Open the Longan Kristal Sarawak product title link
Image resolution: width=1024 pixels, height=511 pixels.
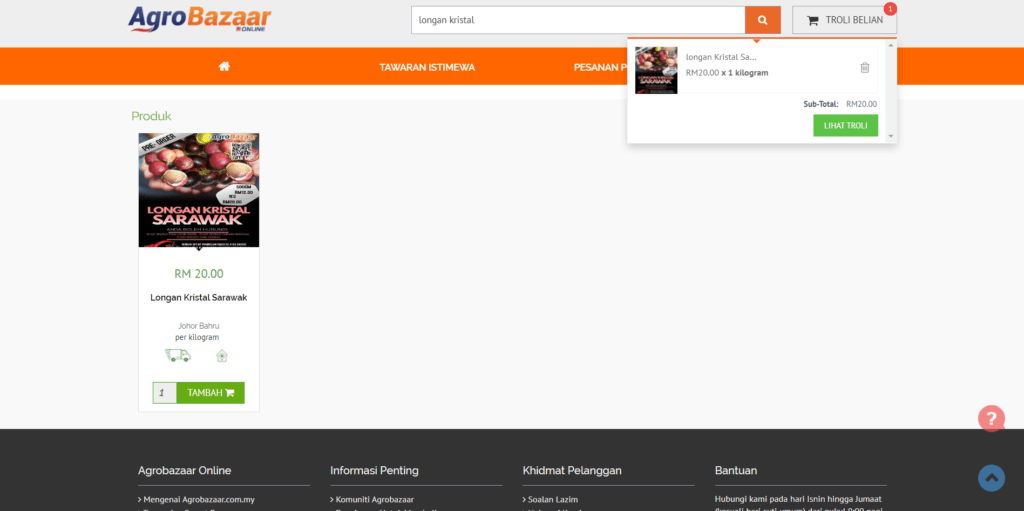198,297
